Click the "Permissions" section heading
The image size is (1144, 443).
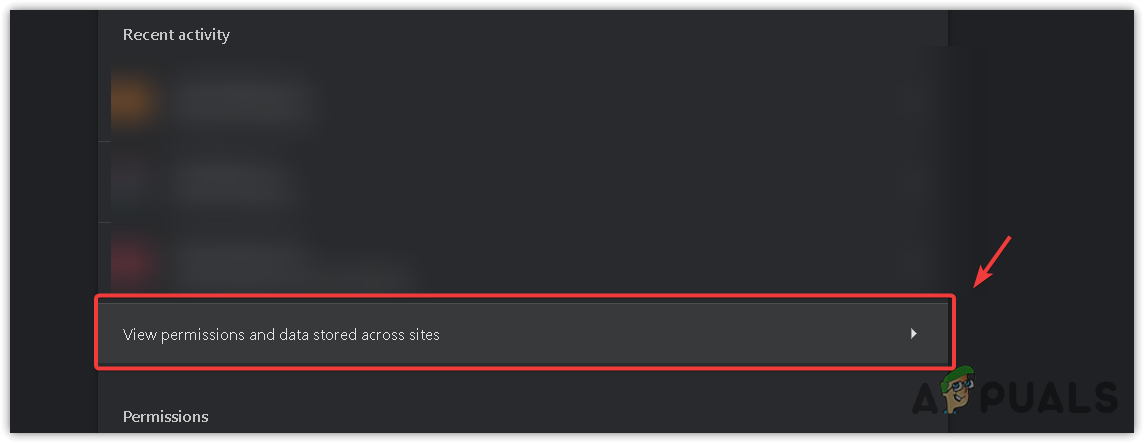point(165,416)
